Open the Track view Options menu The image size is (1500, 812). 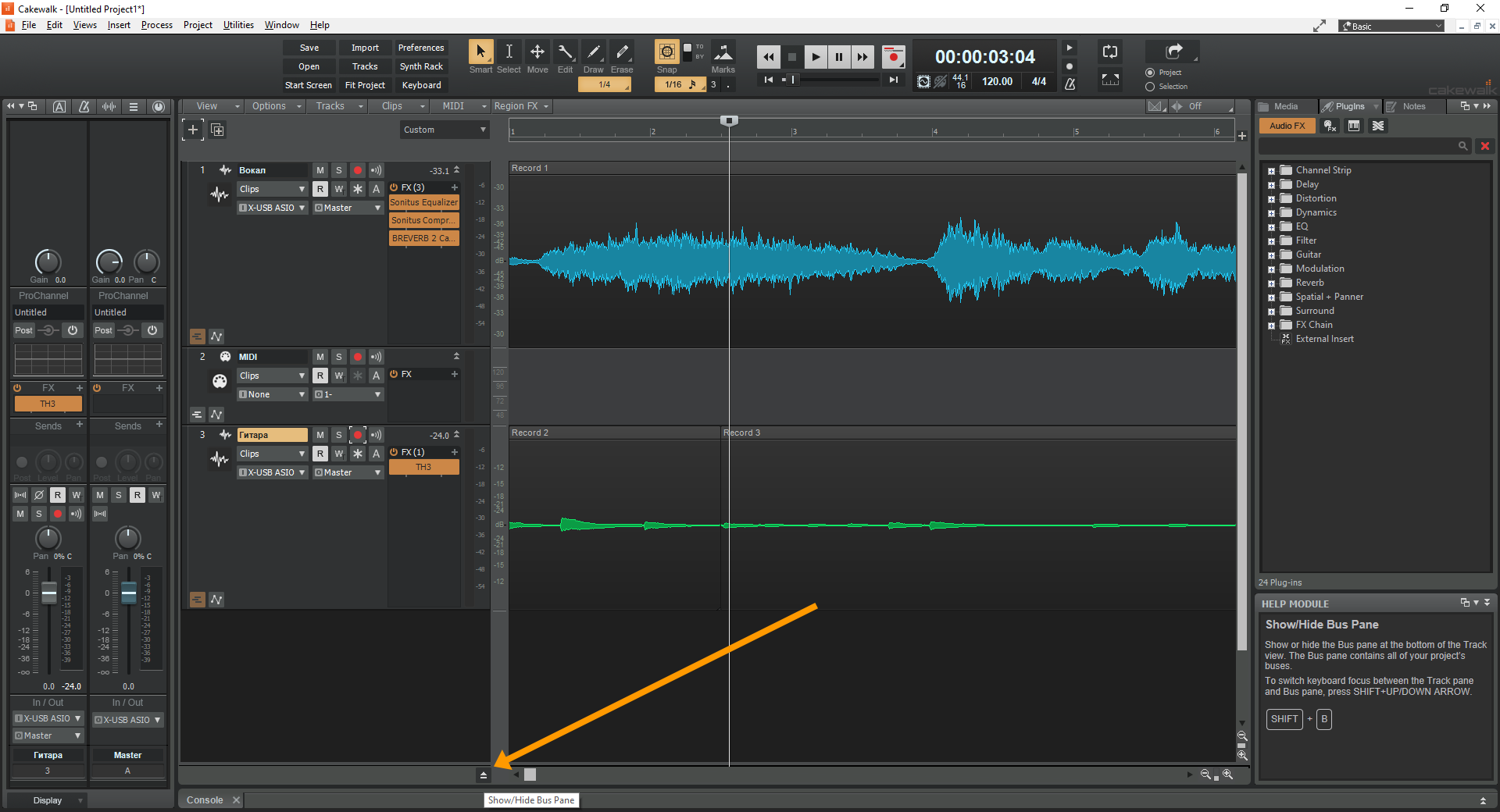pyautogui.click(x=276, y=106)
